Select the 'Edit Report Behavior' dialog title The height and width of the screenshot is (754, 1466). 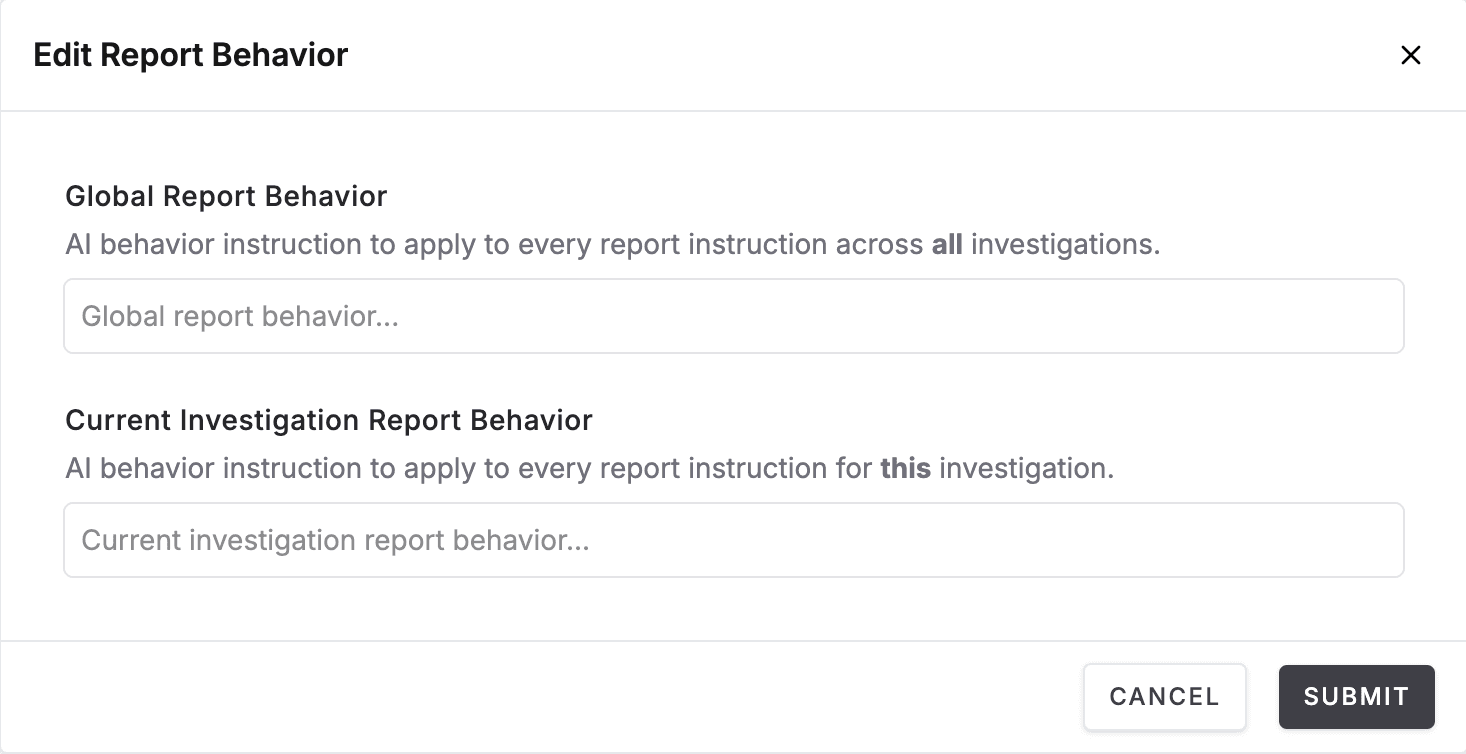(x=191, y=55)
